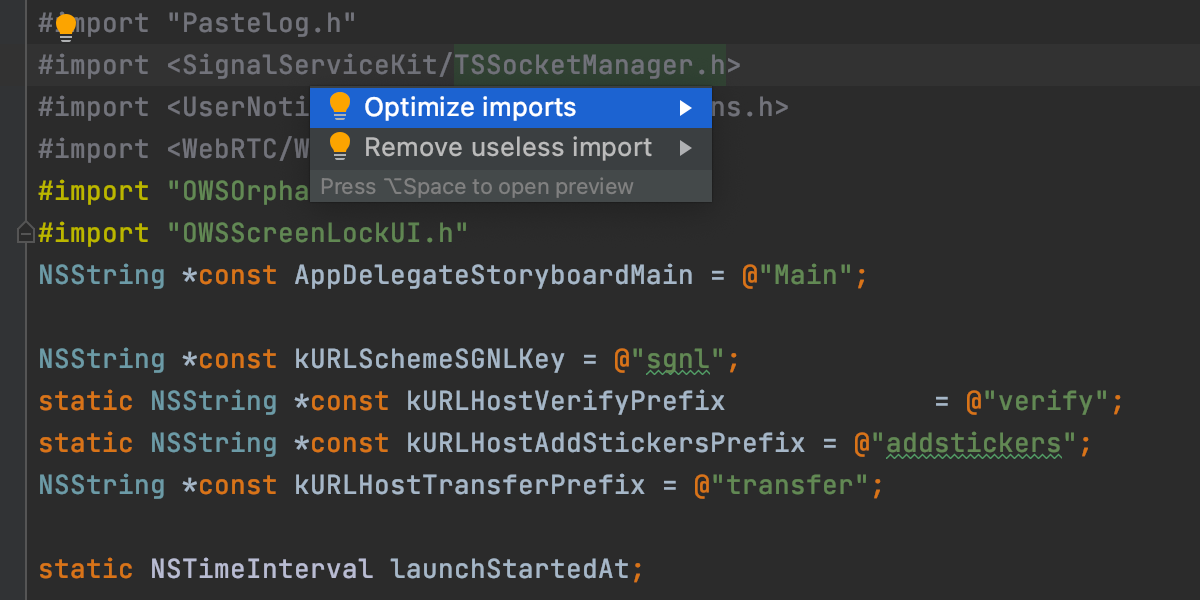
Task: Click the "Press ⌥Space to open preview" hint
Action: (x=477, y=187)
